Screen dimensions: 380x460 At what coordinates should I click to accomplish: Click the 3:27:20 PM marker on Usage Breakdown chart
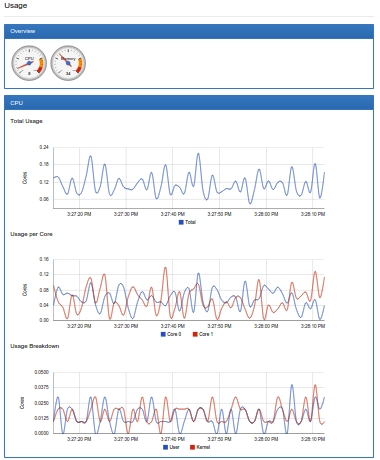pyautogui.click(x=79, y=439)
